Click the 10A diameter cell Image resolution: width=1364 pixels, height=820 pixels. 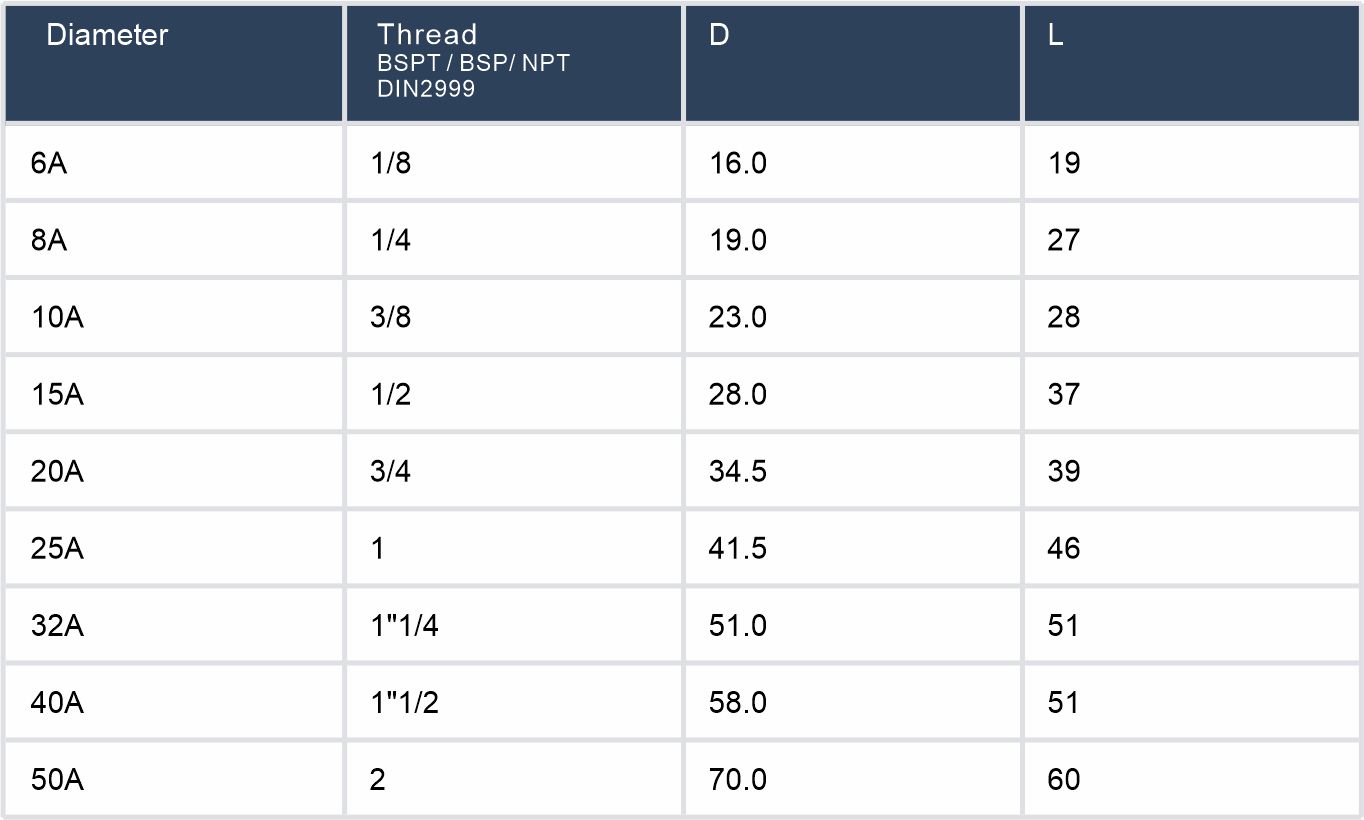pos(57,317)
